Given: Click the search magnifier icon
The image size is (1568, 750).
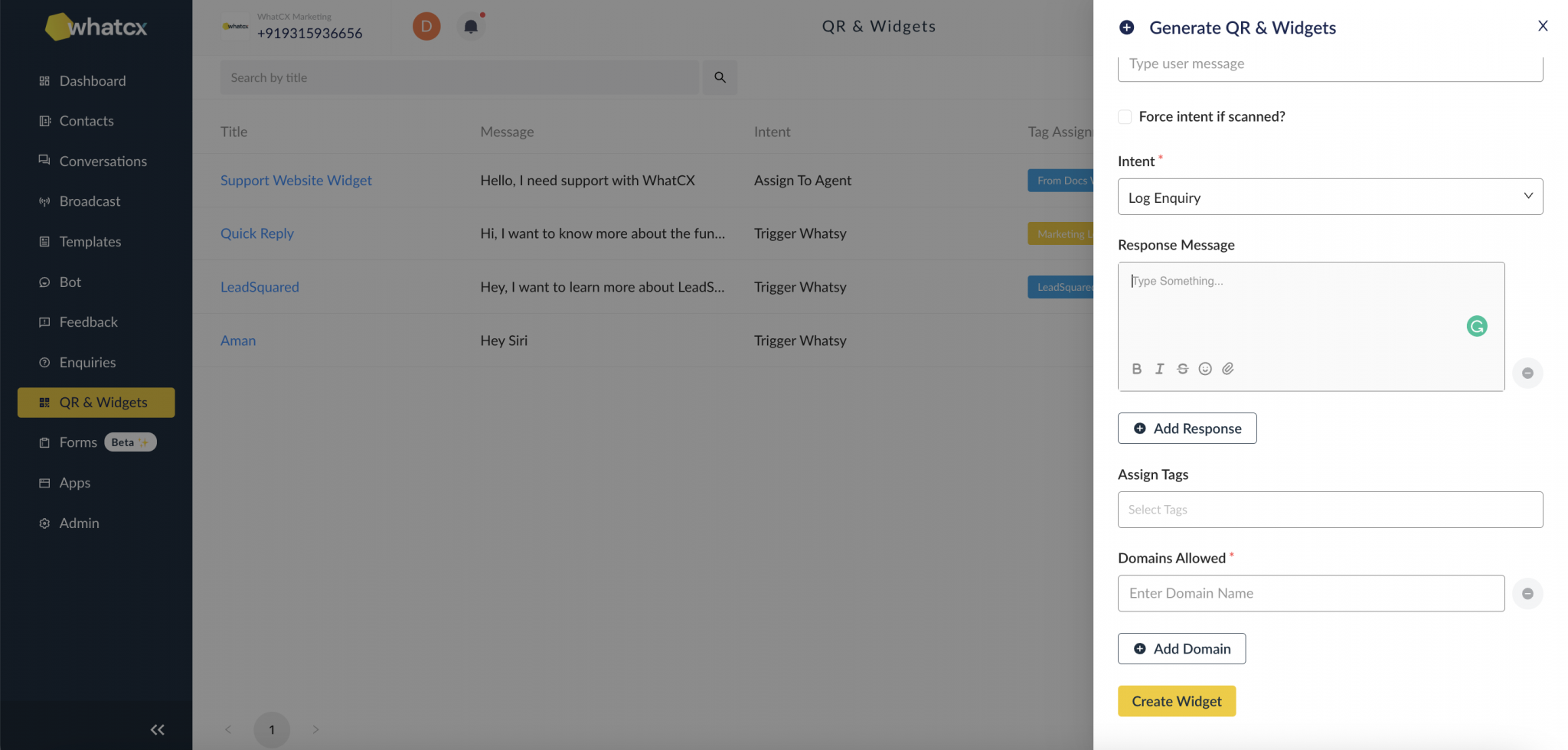Looking at the screenshot, I should [x=718, y=77].
